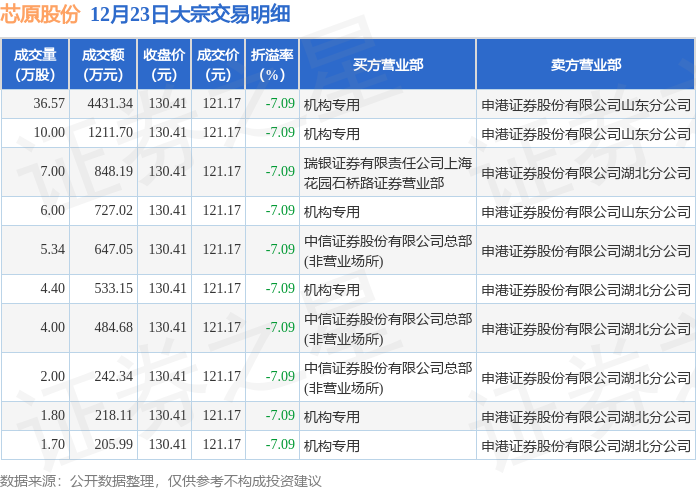Click the 折溢率(%) column header
Viewport: 696px width, 490px height.
pyautogui.click(x=272, y=64)
